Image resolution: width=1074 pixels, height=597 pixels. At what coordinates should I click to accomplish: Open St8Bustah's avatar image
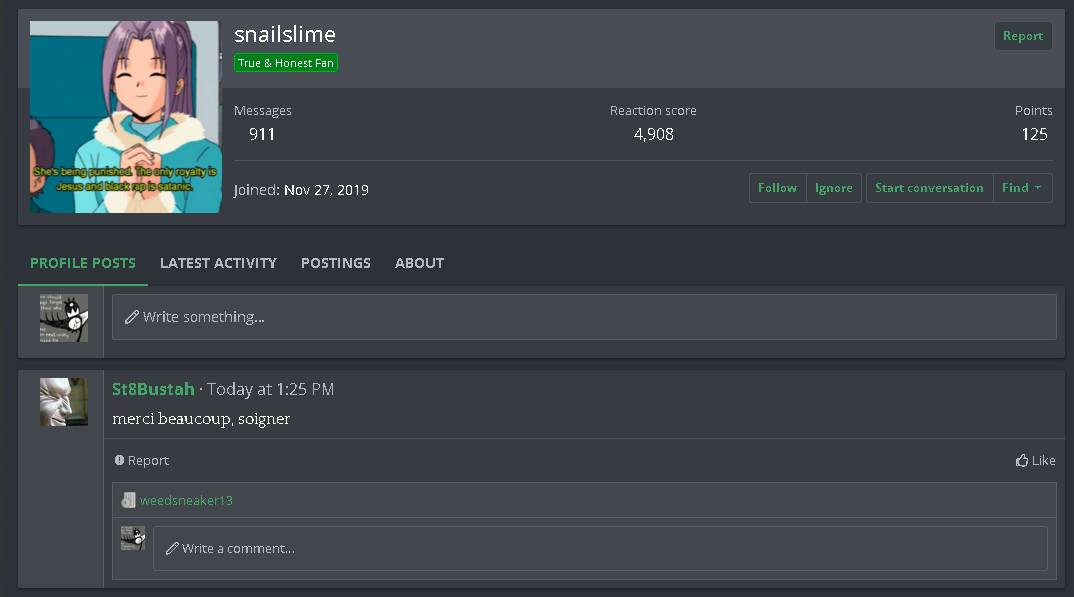pyautogui.click(x=64, y=402)
